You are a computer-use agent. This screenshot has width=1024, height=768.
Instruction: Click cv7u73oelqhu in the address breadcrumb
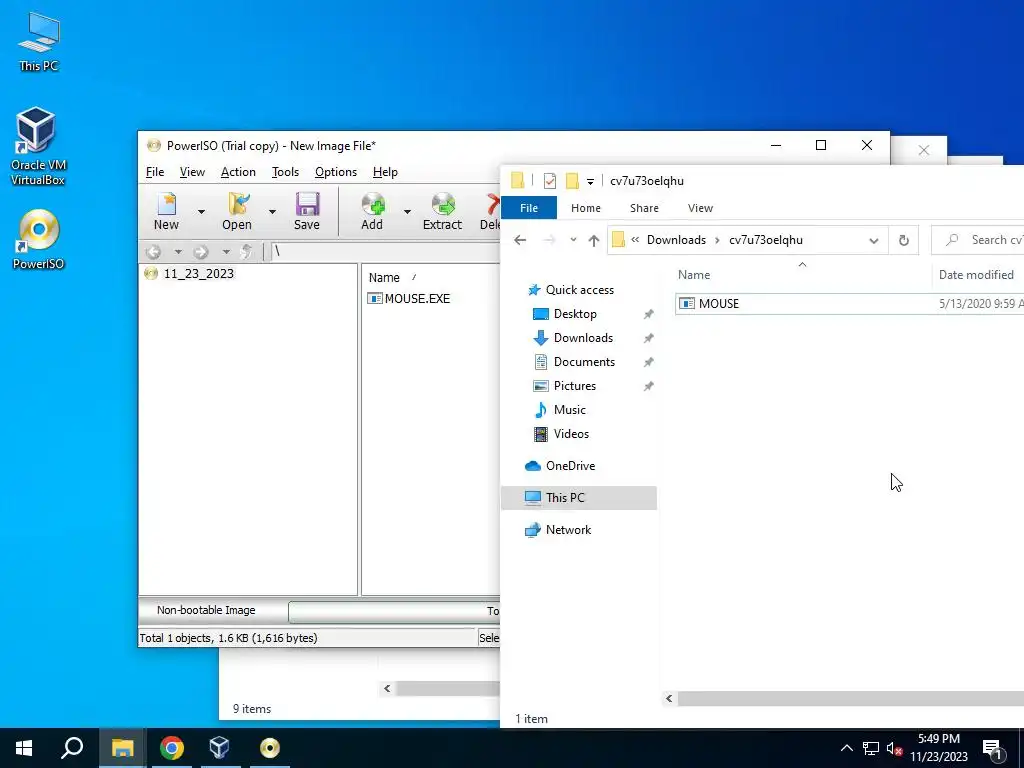765,240
